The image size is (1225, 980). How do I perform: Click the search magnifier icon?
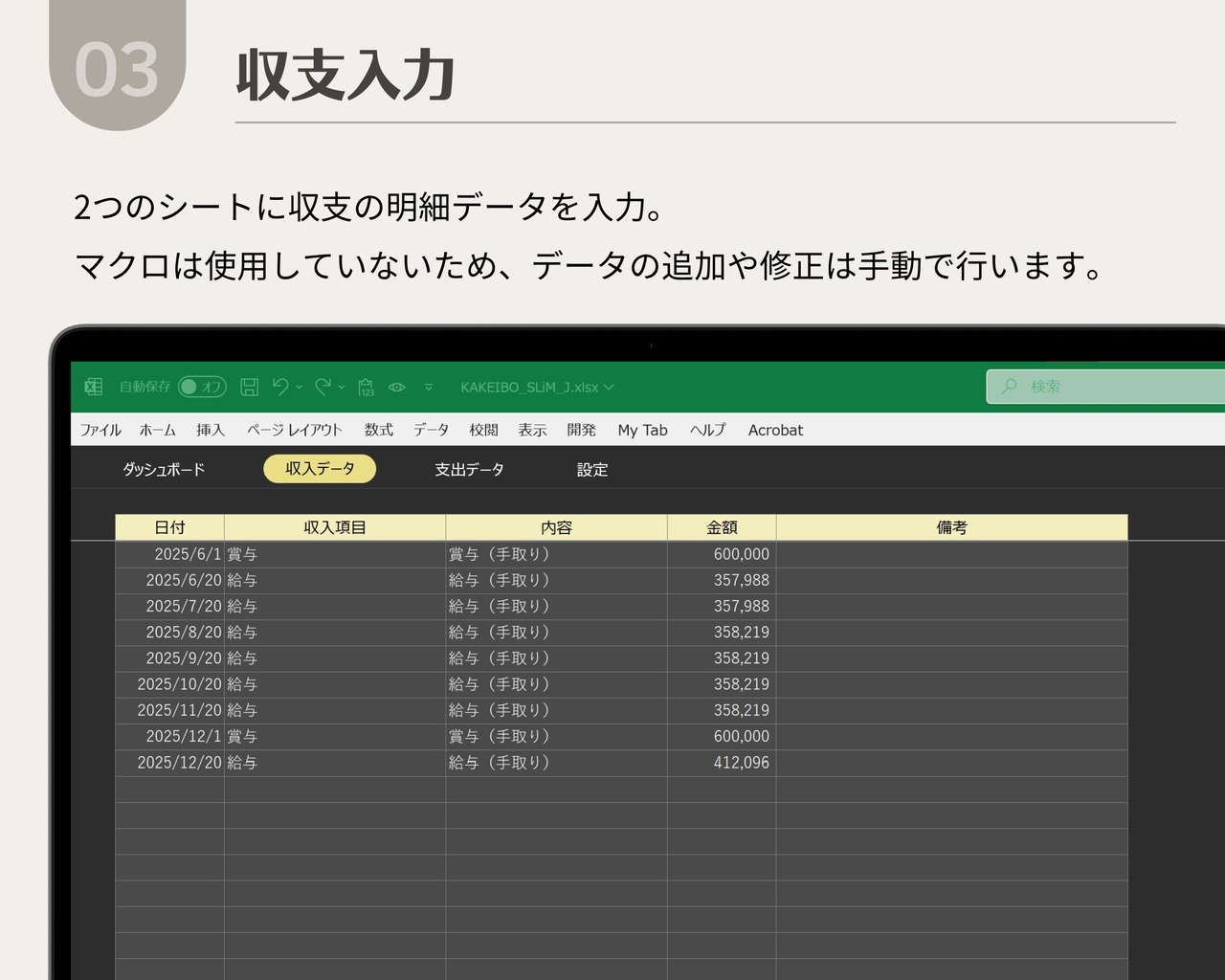pos(1010,387)
